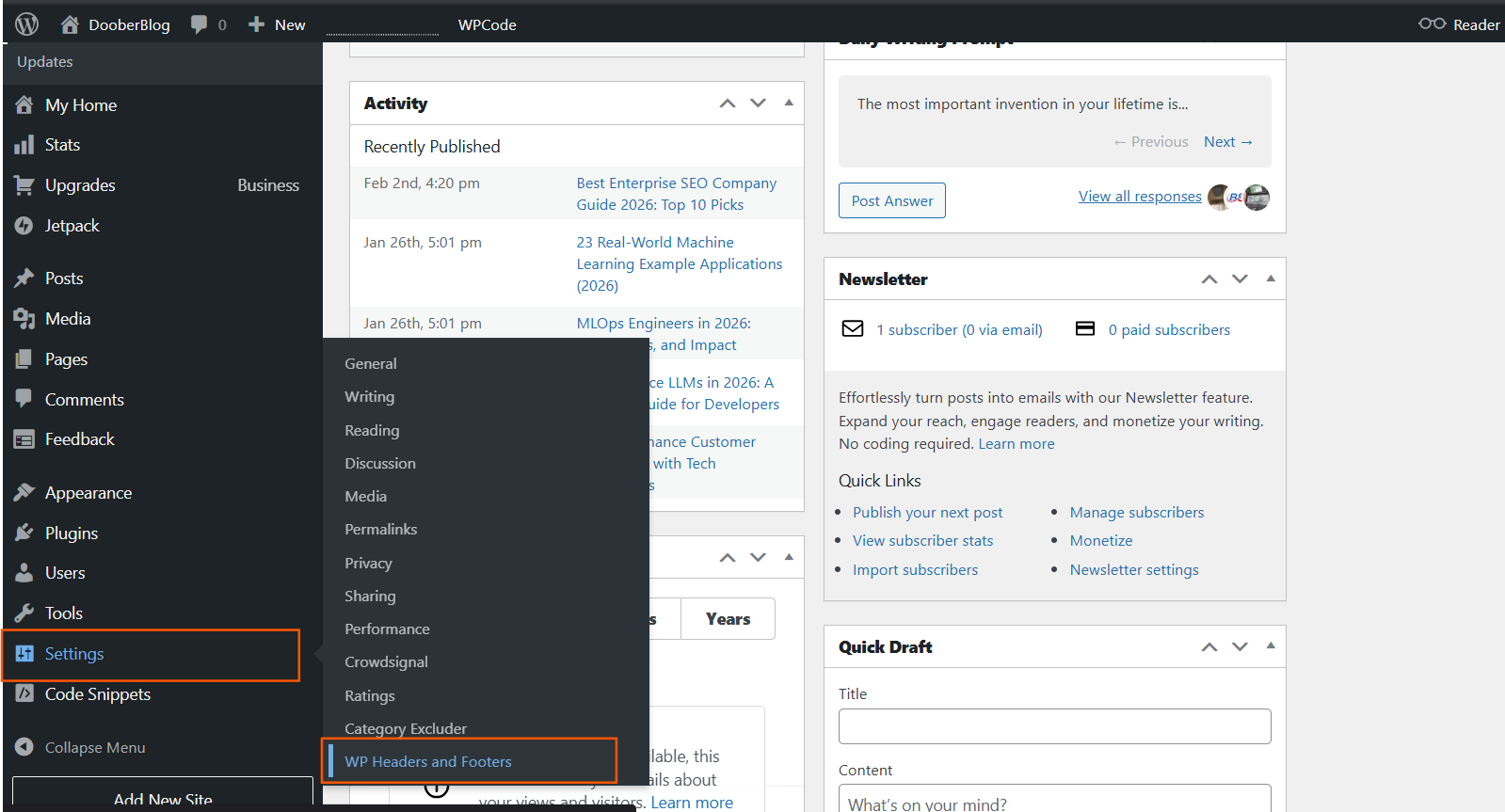
Task: Move Quick Draft widget up
Action: [x=1209, y=647]
